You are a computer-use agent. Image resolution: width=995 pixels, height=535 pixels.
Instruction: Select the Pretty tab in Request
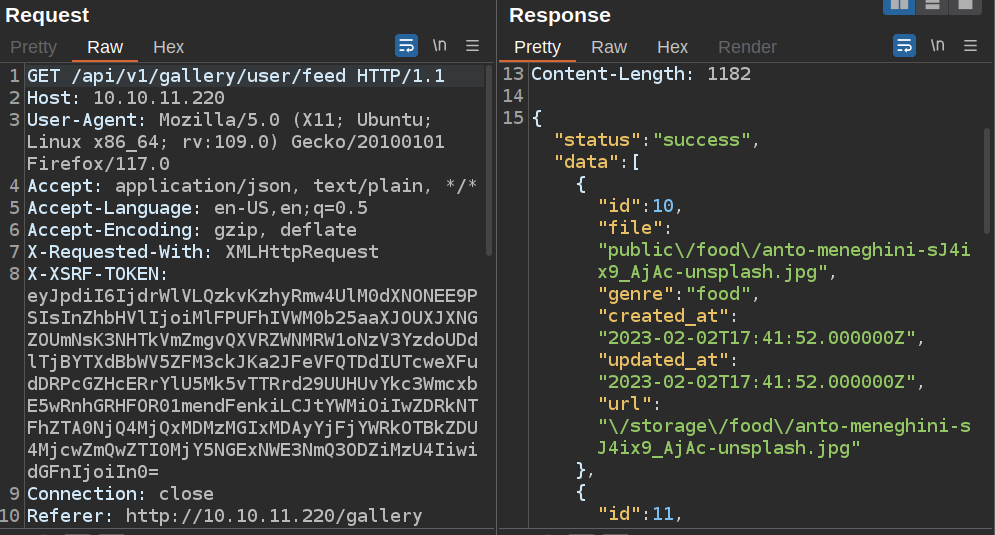[x=34, y=47]
